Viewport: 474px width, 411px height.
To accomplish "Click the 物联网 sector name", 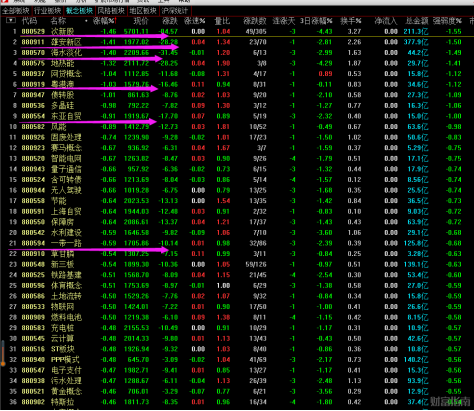I will (63, 307).
